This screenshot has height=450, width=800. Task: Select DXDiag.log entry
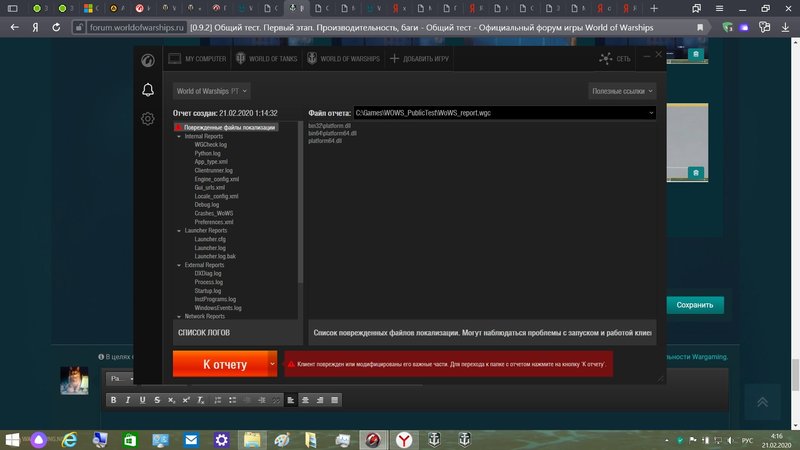pos(208,273)
